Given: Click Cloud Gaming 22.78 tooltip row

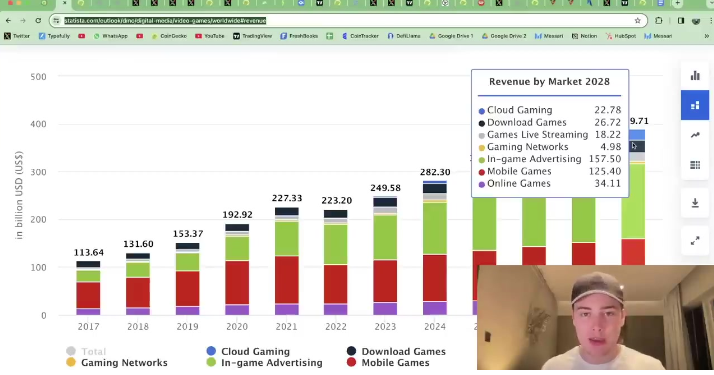Looking at the screenshot, I should pyautogui.click(x=550, y=110).
